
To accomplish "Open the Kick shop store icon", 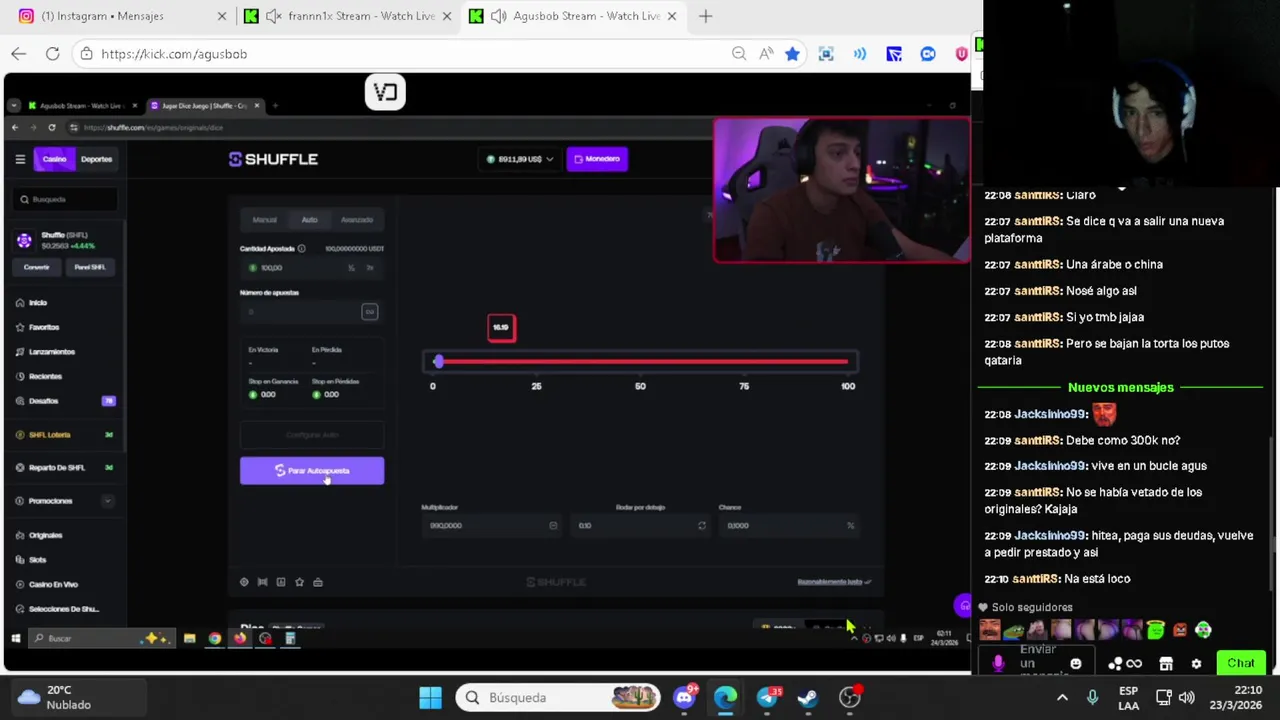I will click(1166, 663).
